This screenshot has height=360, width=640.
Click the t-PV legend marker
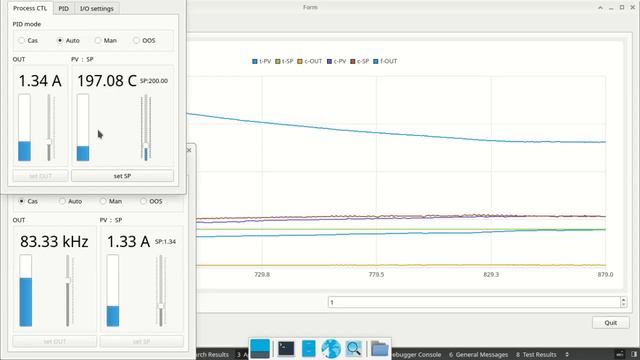click(255, 61)
